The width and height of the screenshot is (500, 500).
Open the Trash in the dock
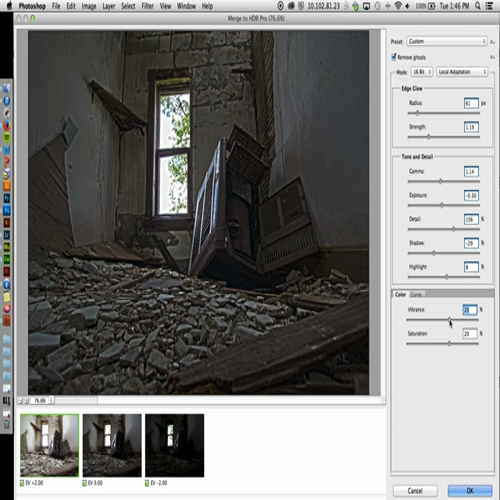tap(6, 424)
